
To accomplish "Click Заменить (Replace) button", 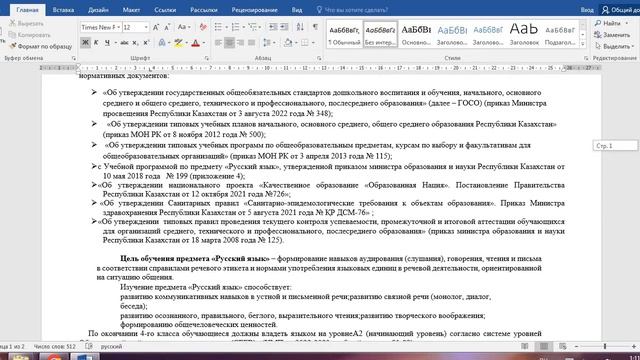I will click(612, 35).
